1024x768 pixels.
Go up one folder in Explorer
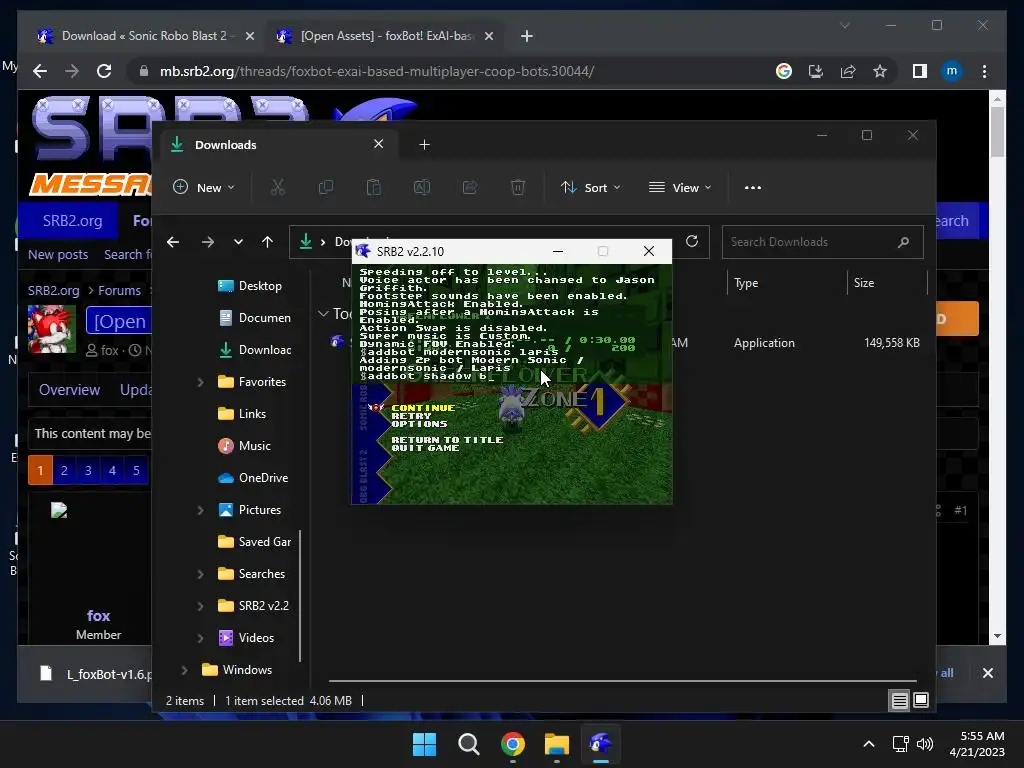[x=267, y=242]
